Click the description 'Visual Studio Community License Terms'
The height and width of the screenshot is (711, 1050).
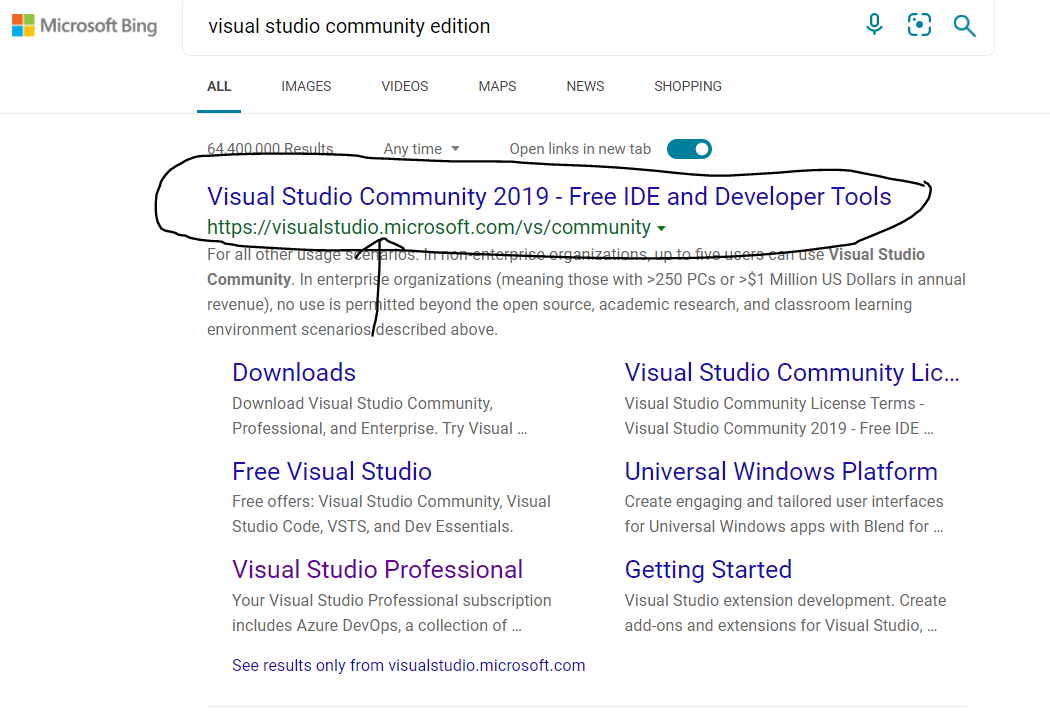[779, 416]
